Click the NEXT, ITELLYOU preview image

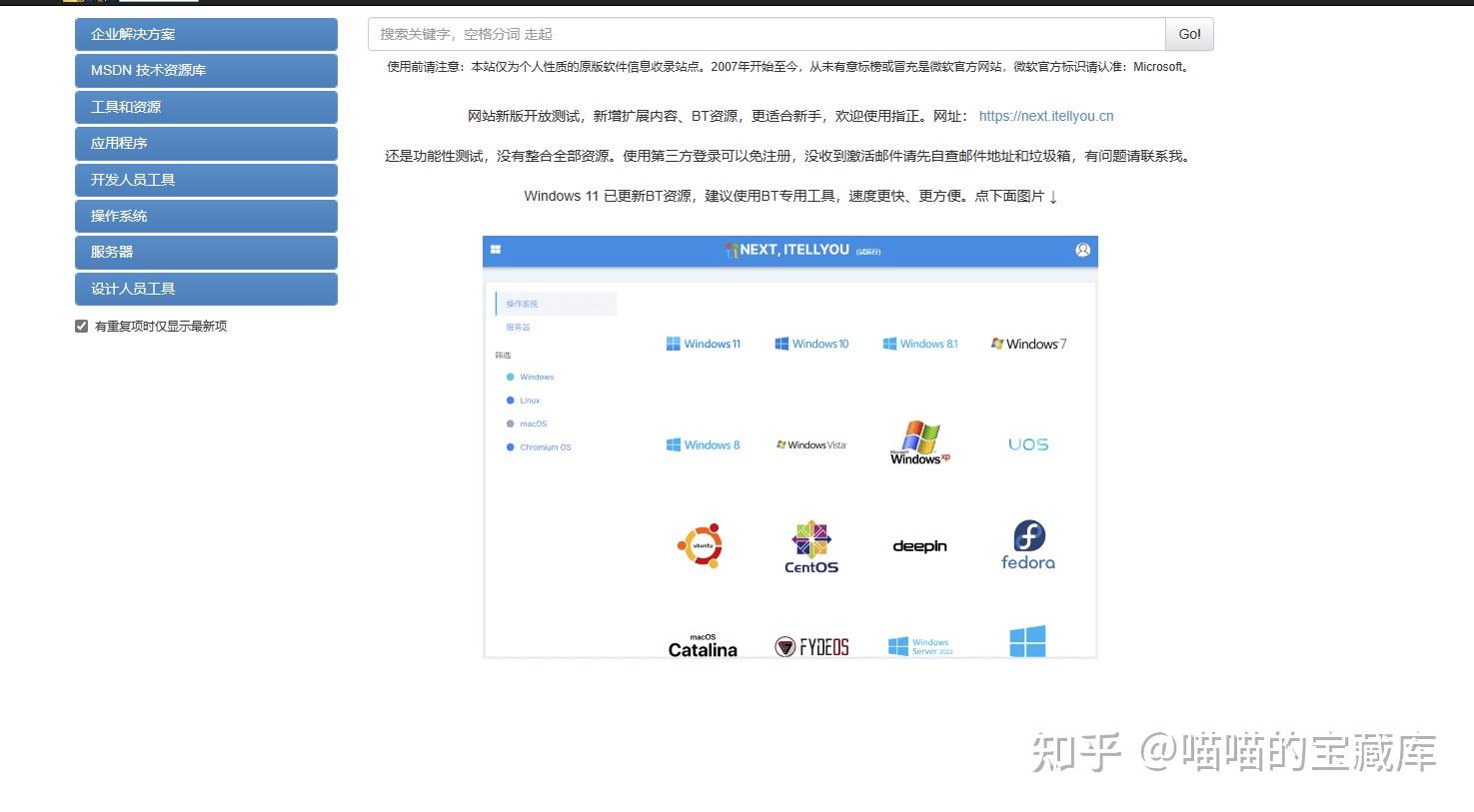pyautogui.click(x=790, y=447)
